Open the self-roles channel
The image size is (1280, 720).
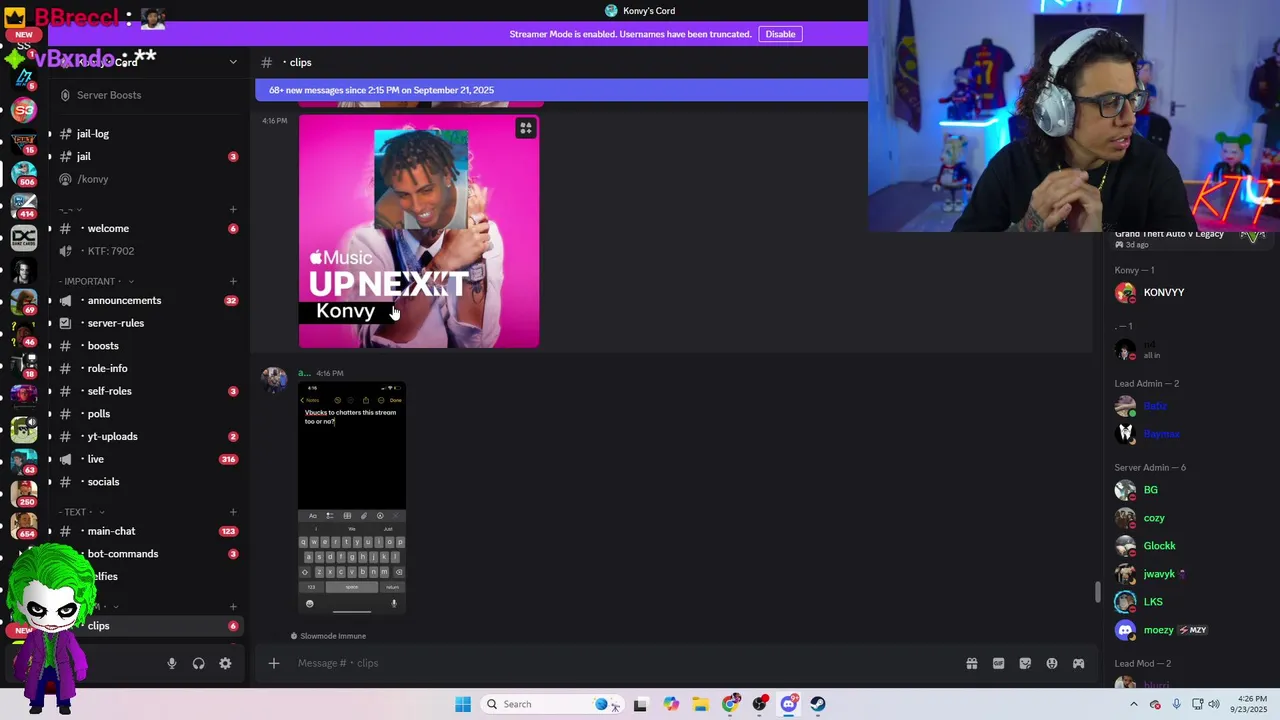click(149, 391)
